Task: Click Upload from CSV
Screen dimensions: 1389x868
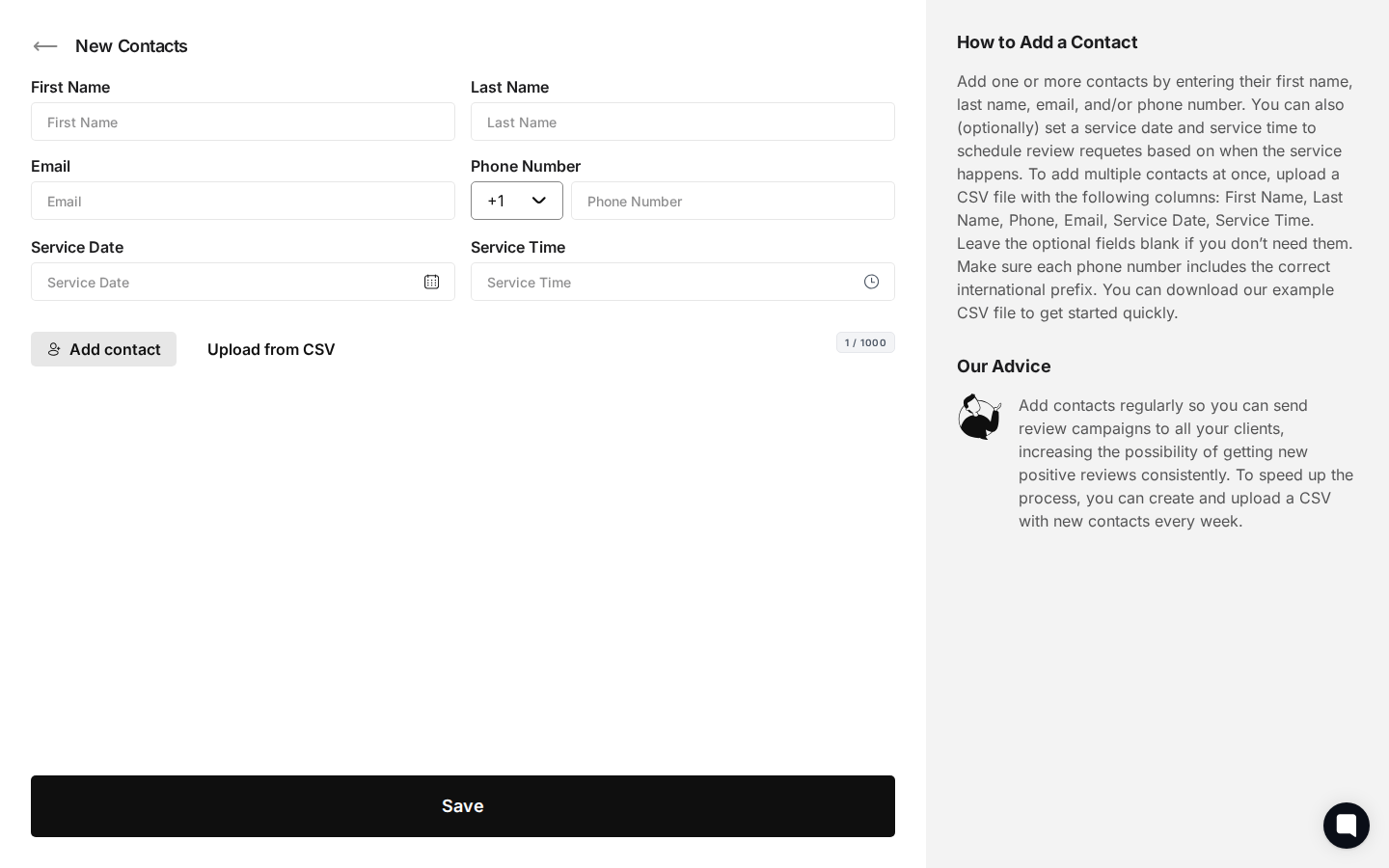Action: [271, 349]
